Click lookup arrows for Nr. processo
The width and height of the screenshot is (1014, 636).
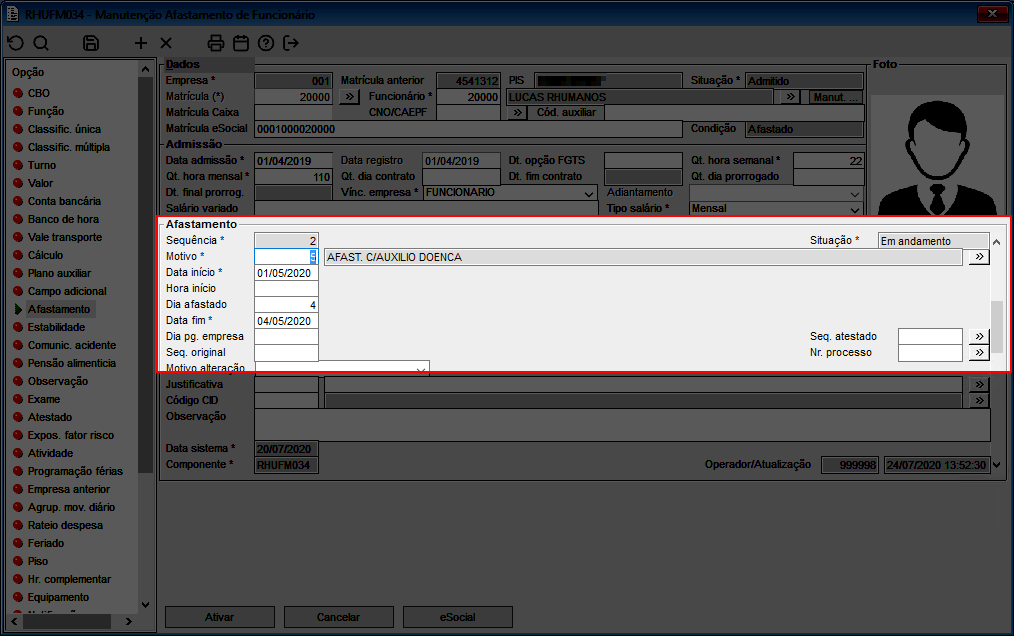pyautogui.click(x=979, y=353)
